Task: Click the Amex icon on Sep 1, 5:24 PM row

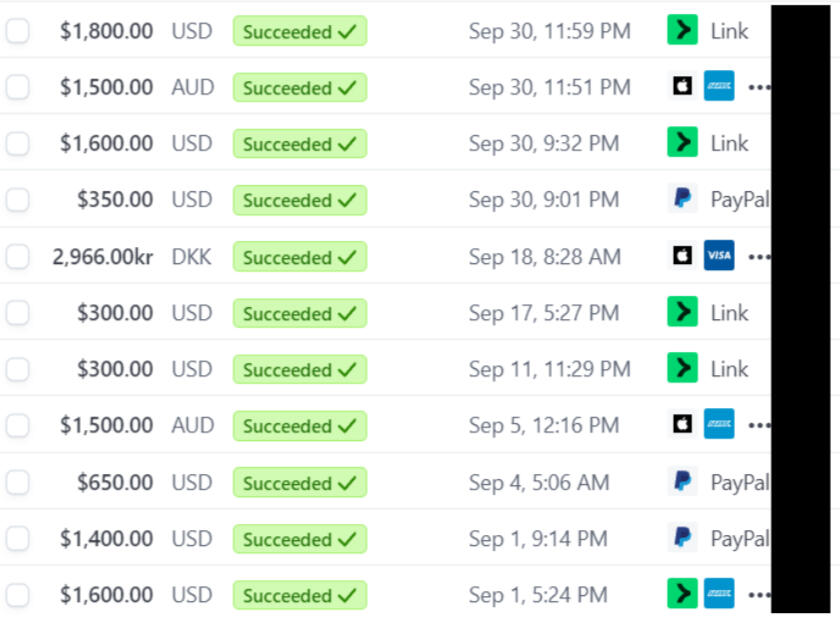Action: tap(718, 594)
